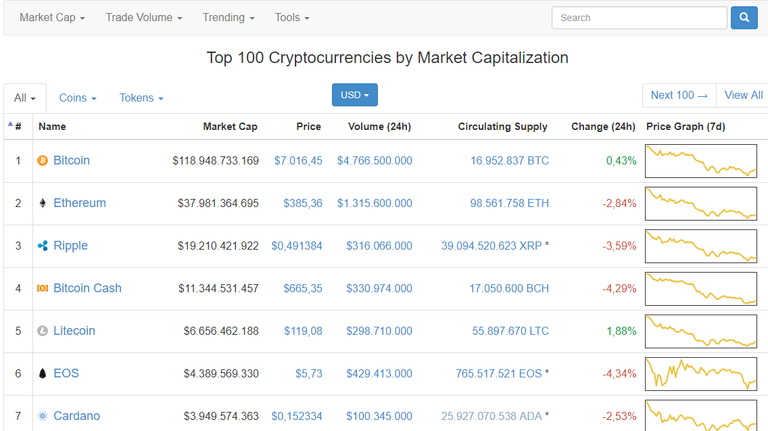Screen dimensions: 768x431
Task: Click the Bitcoin Cash logo icon
Action: coord(43,288)
